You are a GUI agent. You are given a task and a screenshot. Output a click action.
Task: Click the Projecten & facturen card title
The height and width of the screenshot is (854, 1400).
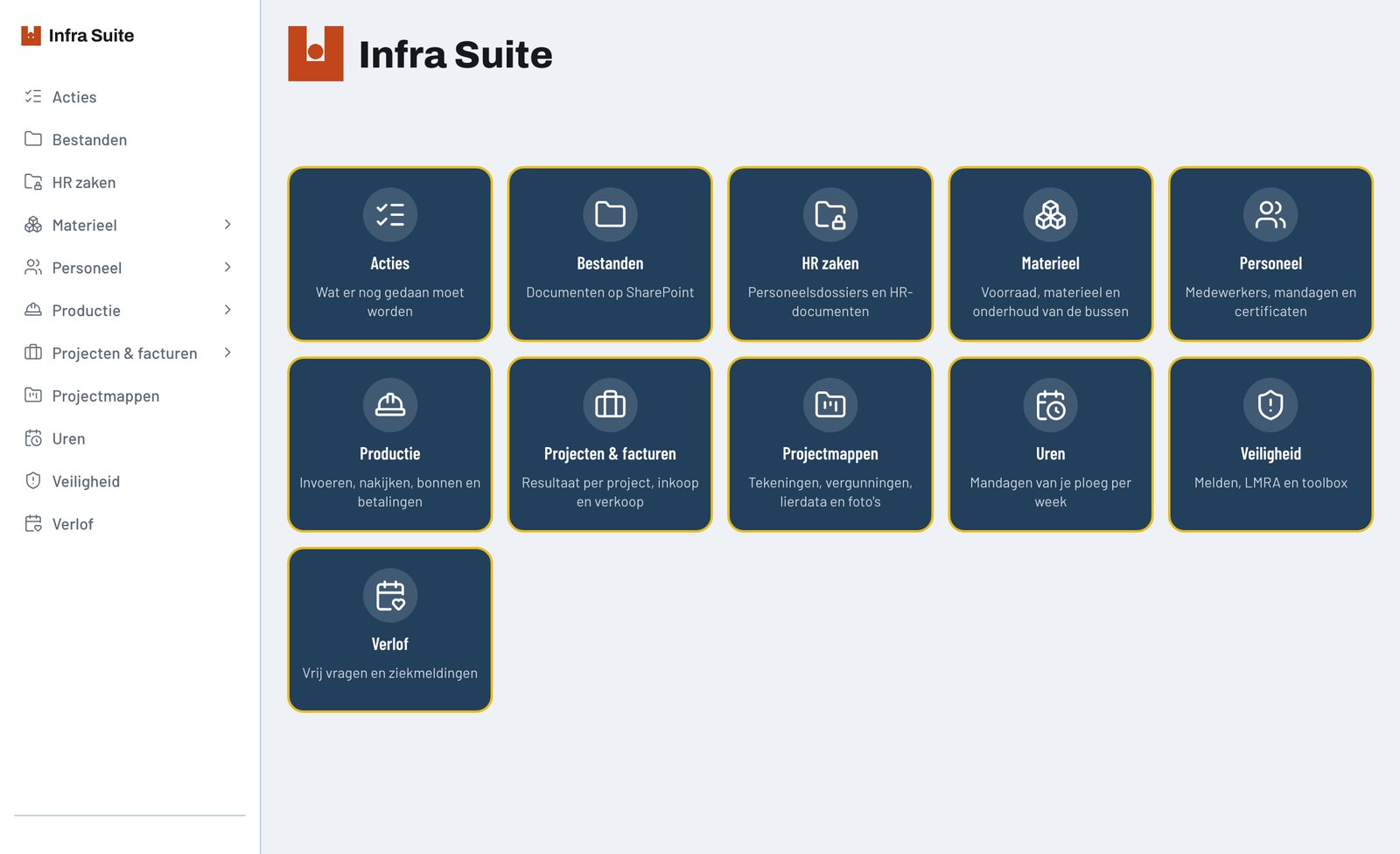click(x=610, y=454)
